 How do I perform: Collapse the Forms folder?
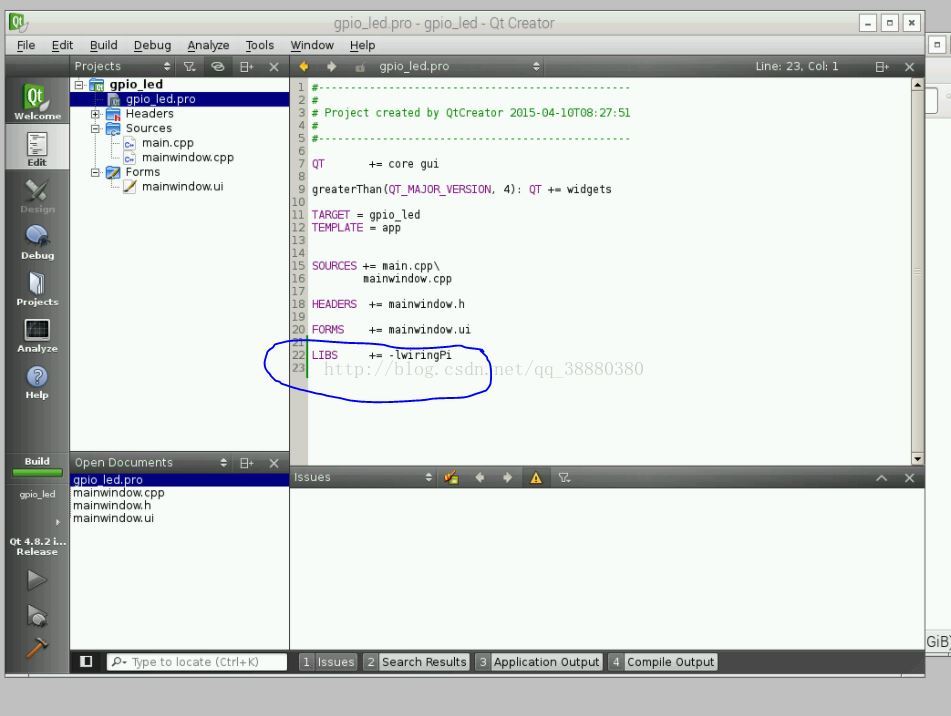95,172
